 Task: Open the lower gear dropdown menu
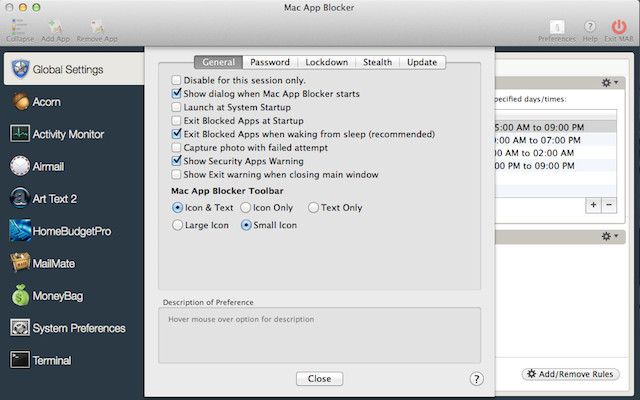pos(609,236)
